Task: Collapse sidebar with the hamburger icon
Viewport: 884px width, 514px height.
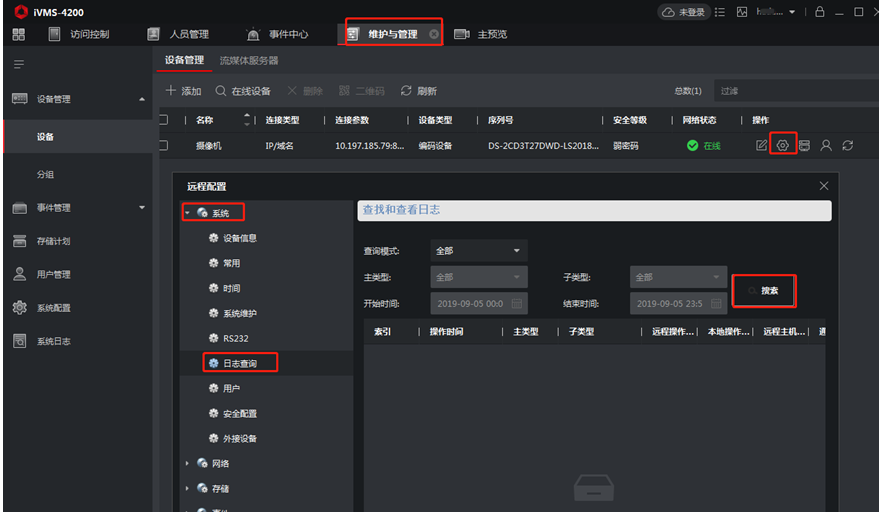Action: point(18,64)
